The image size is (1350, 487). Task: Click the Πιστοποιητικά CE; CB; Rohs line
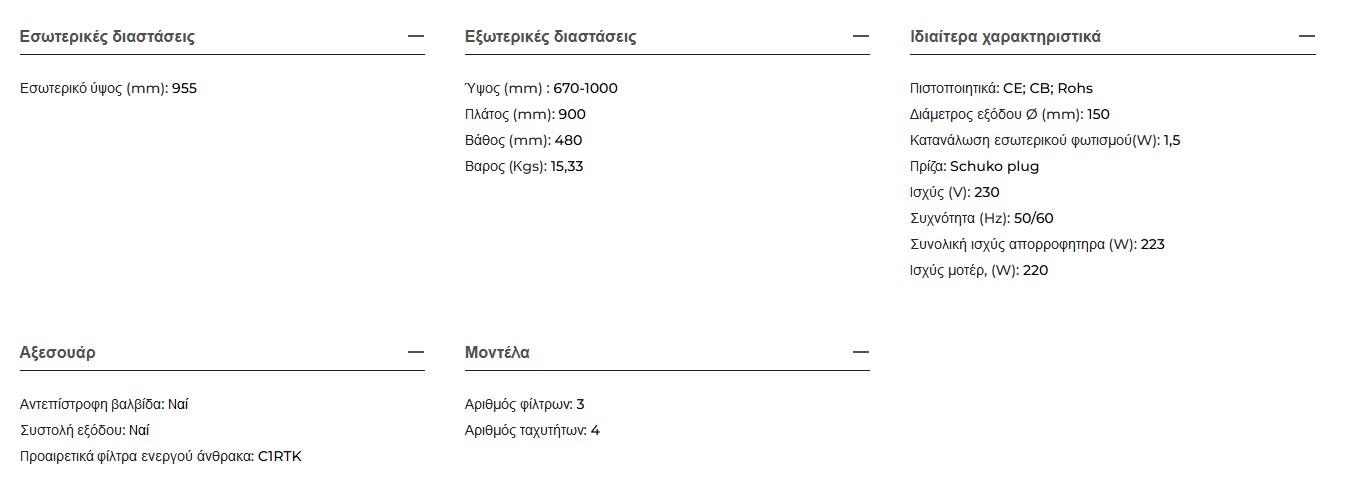click(1001, 88)
